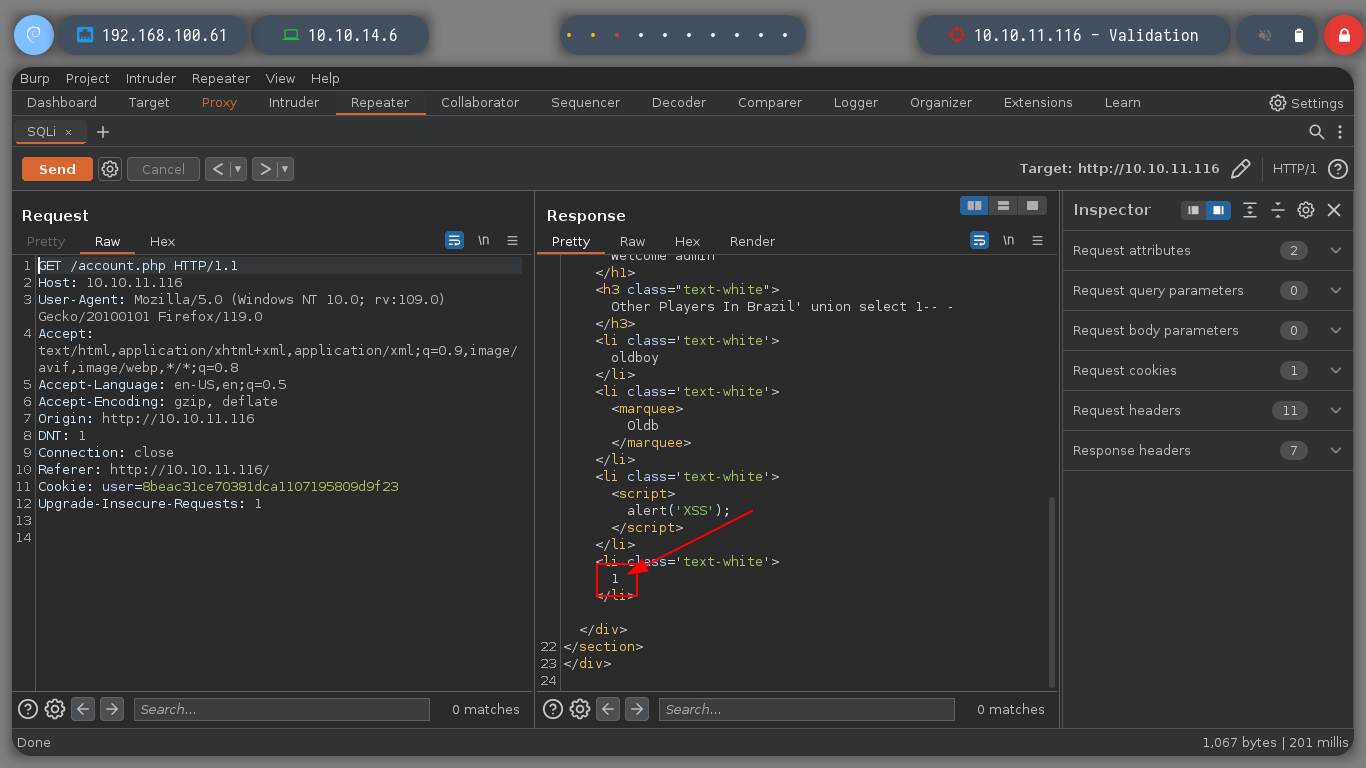Open Response search settings gear
Image resolution: width=1366 pixels, height=768 pixels.
pyautogui.click(x=580, y=709)
